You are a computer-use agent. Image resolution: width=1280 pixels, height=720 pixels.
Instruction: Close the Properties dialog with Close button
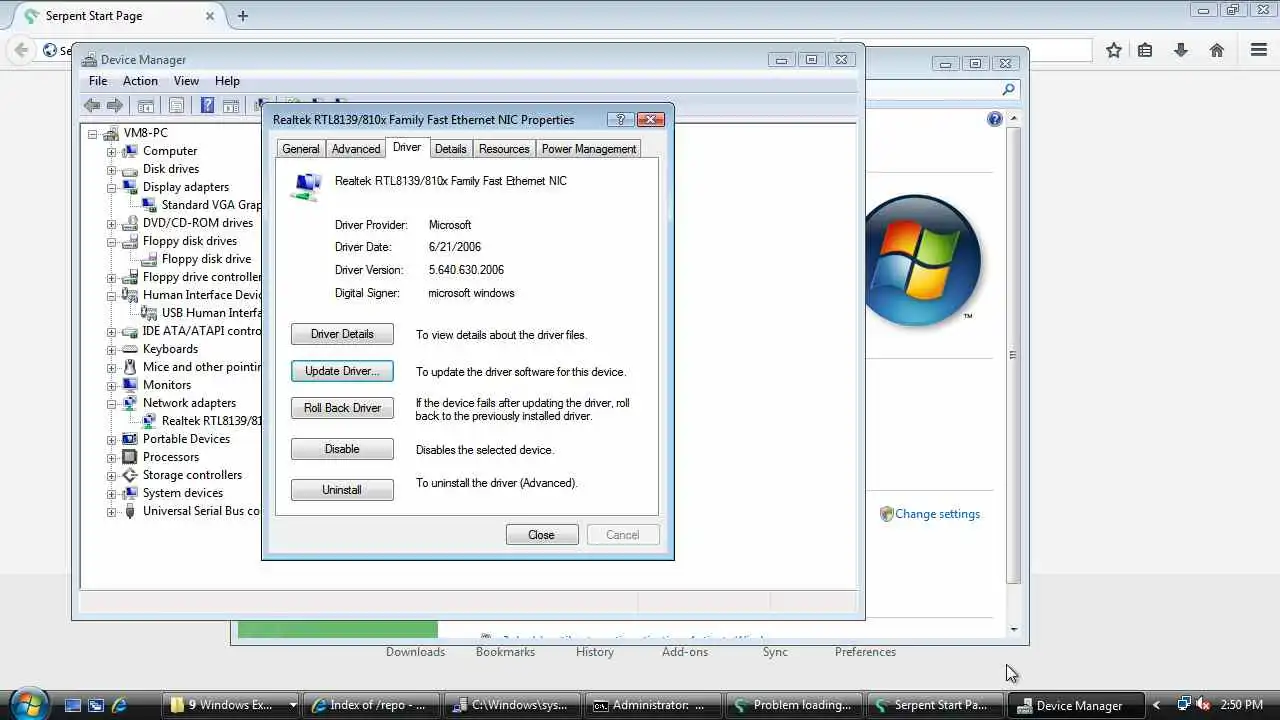coord(542,535)
